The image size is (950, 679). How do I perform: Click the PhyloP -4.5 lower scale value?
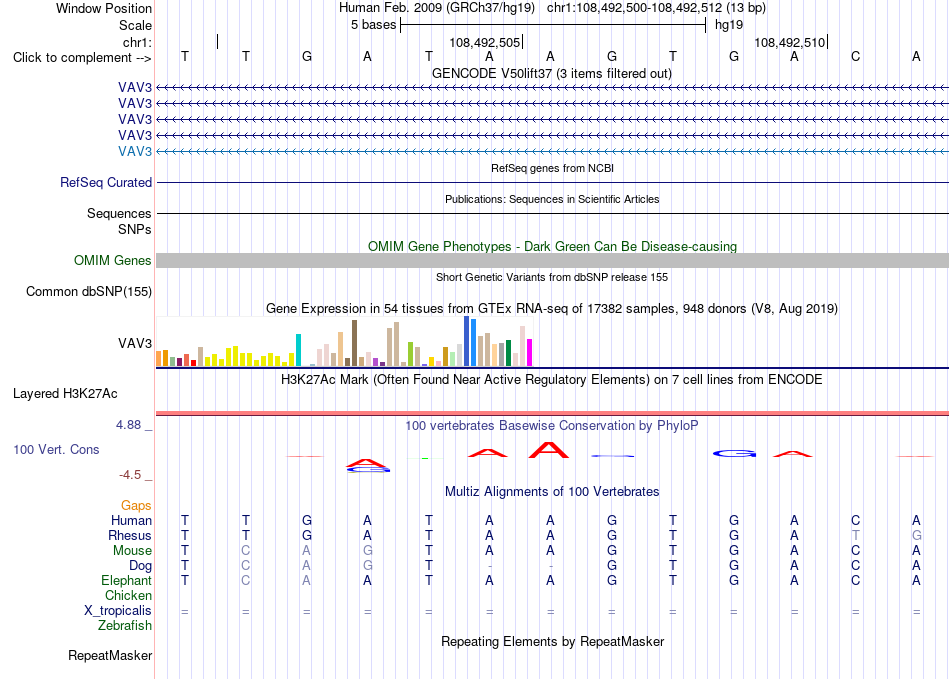(x=130, y=474)
